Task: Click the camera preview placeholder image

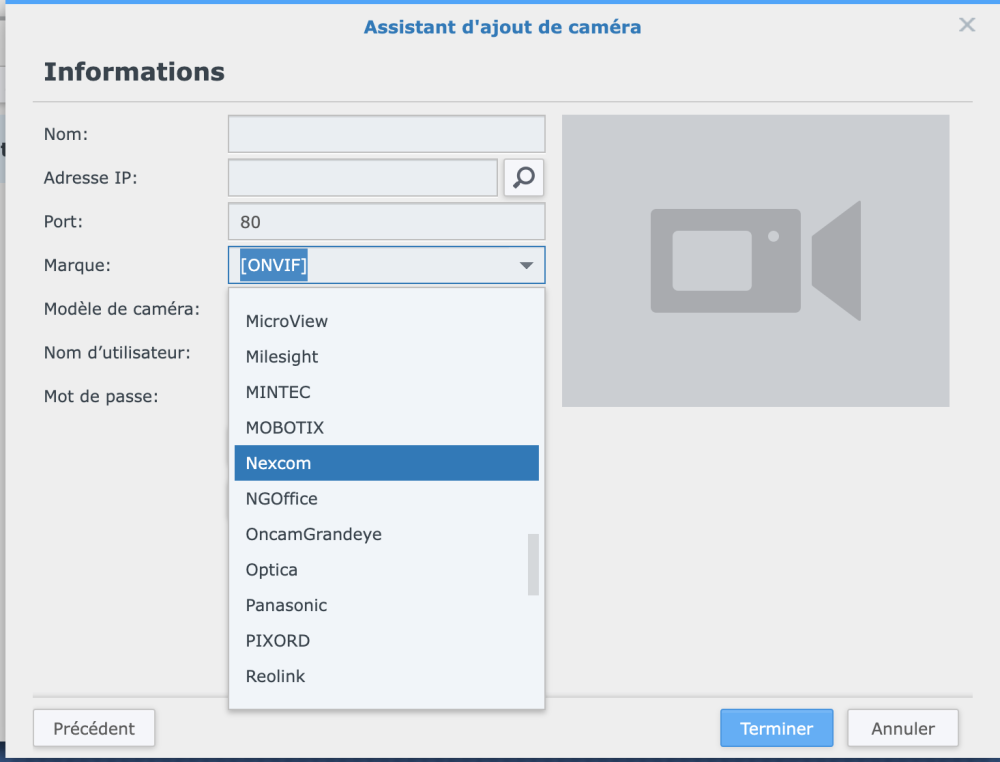Action: click(755, 261)
